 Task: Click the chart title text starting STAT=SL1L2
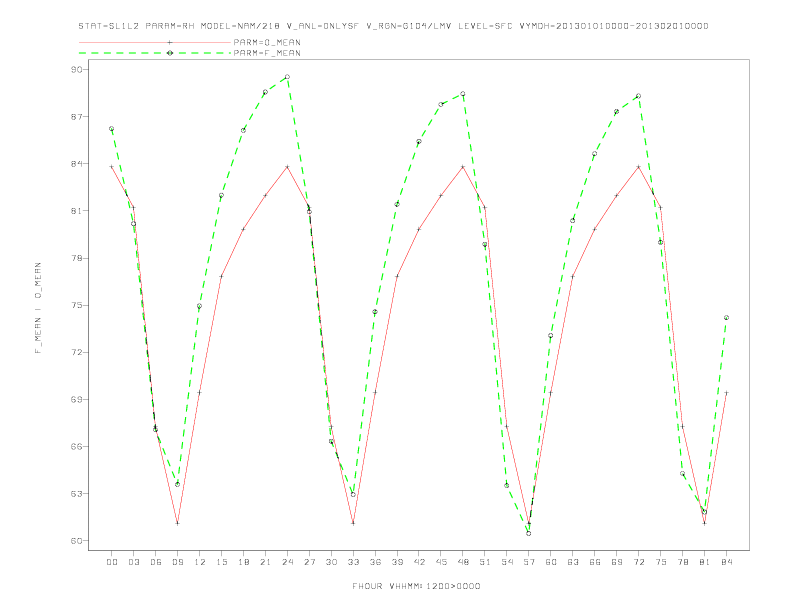click(393, 26)
